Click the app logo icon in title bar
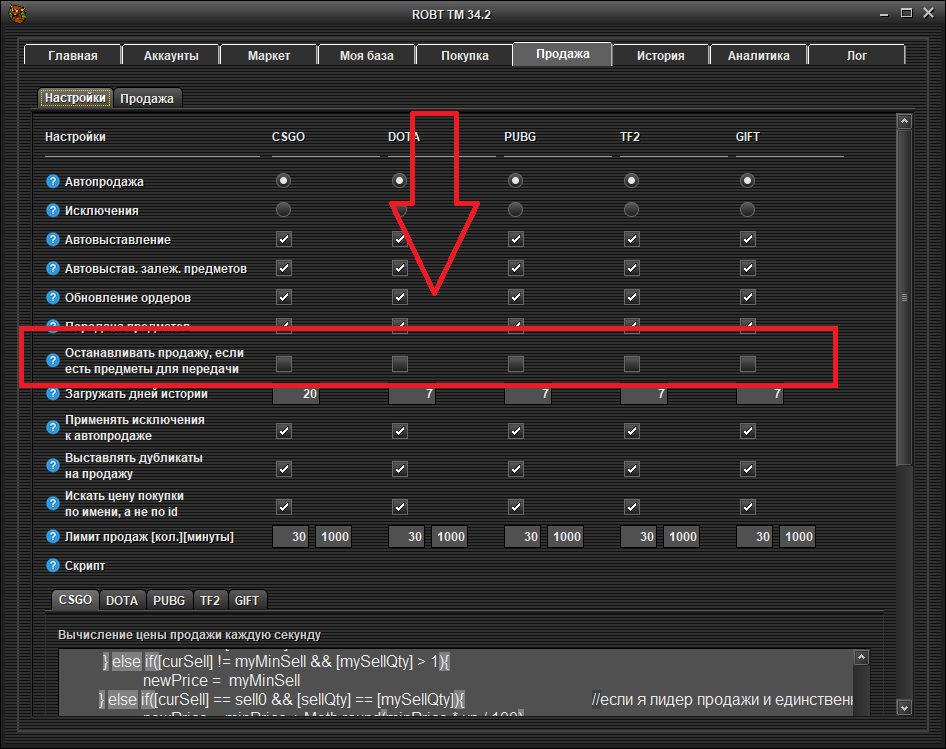 (17, 14)
